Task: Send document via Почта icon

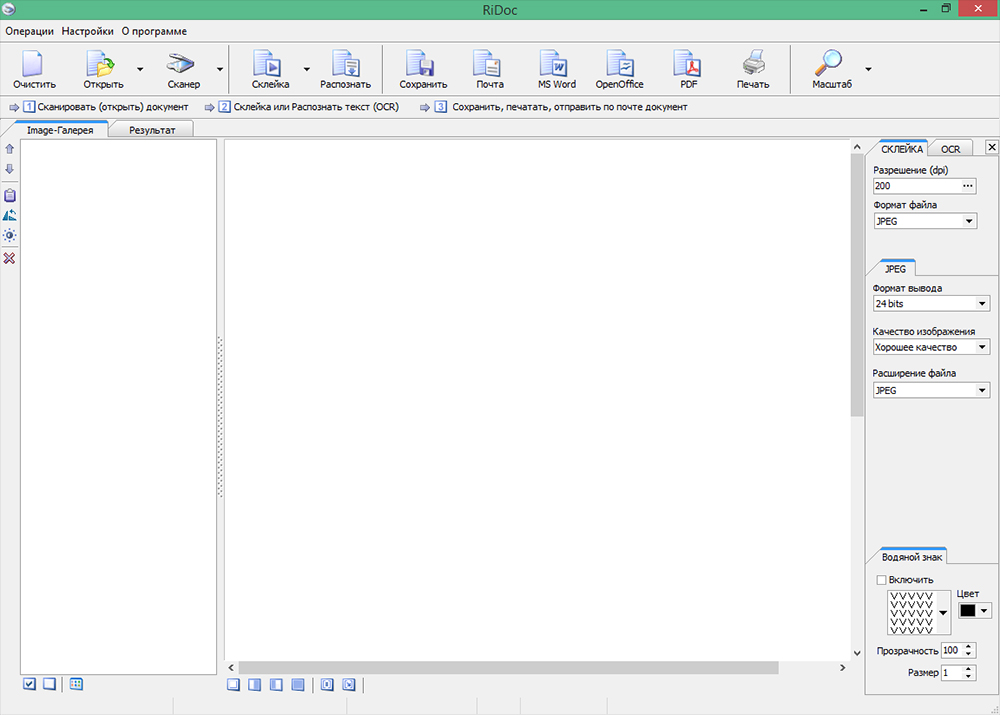Action: tap(489, 66)
